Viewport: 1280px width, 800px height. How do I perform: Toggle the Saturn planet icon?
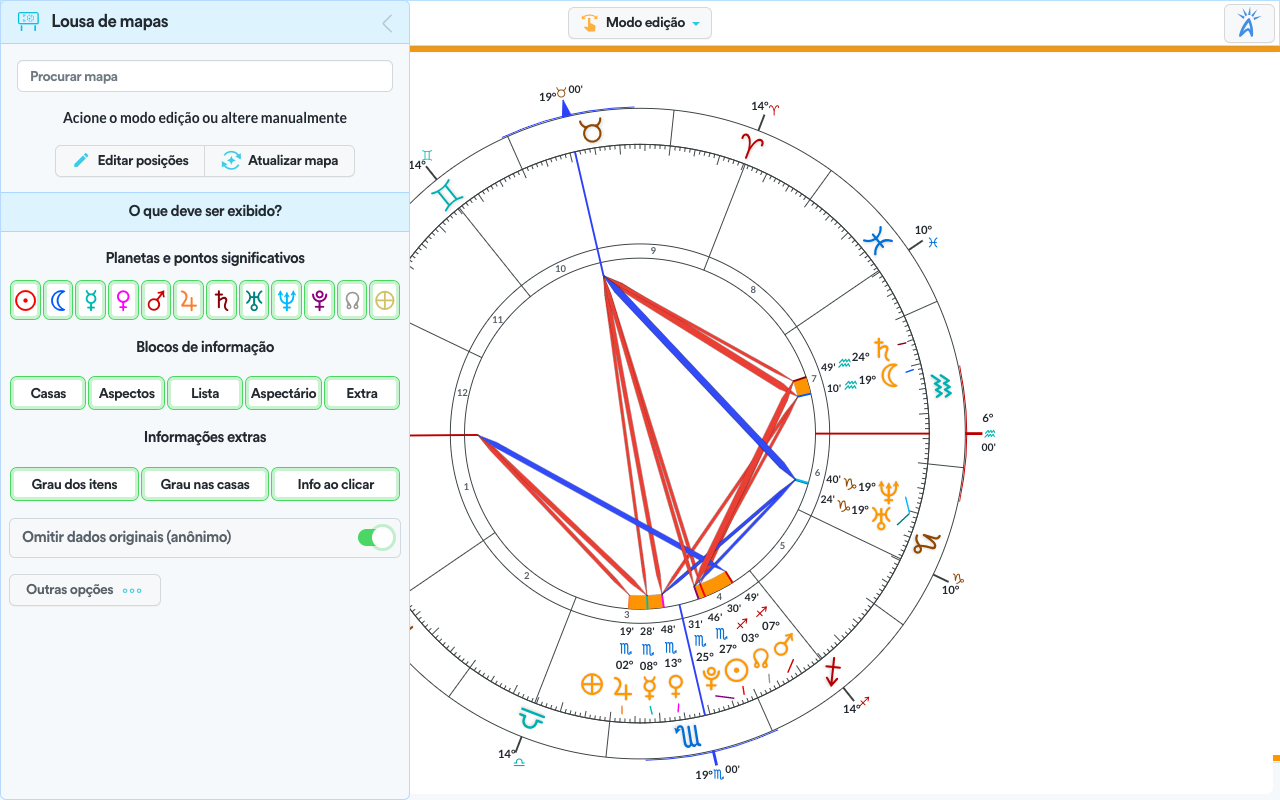[x=222, y=300]
